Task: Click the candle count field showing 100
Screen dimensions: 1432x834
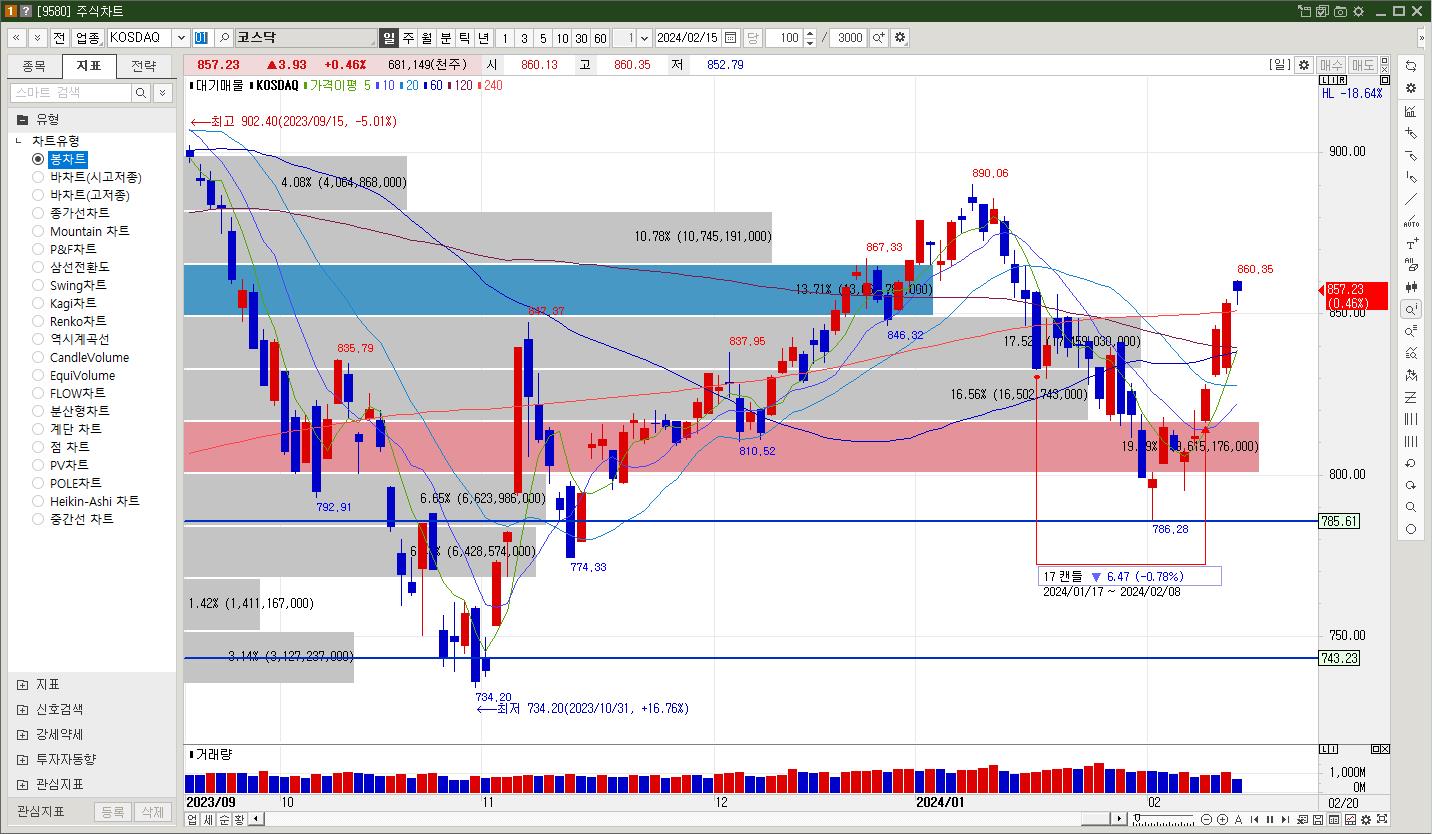Action: (x=785, y=38)
